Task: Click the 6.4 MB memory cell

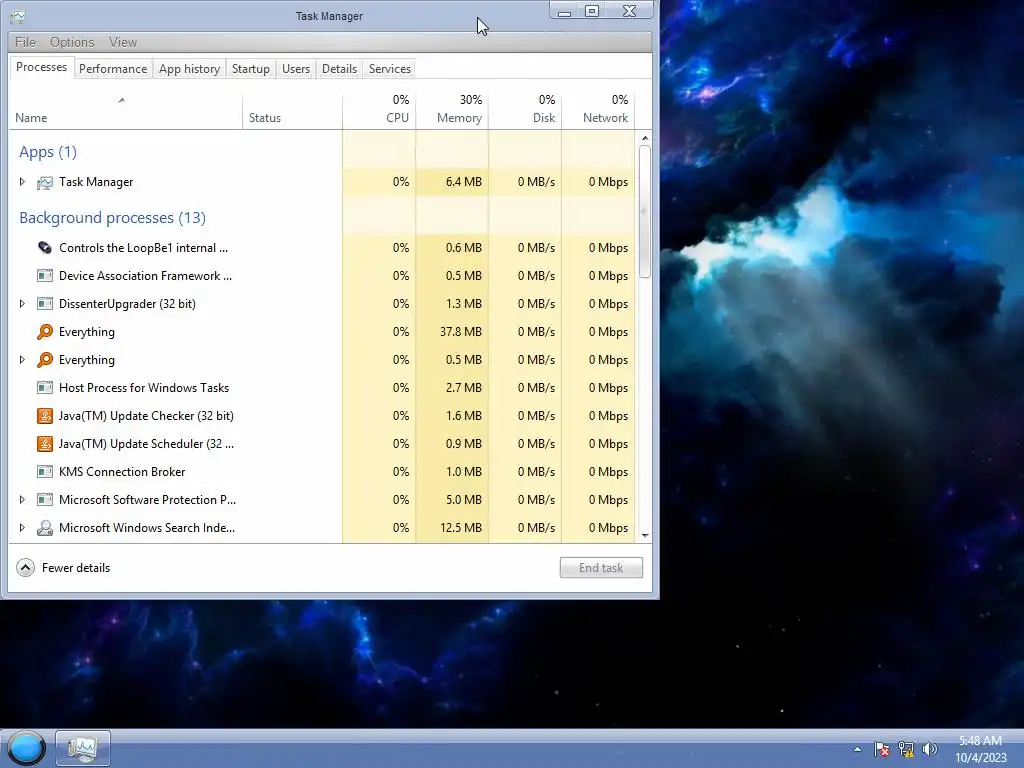Action: tap(452, 182)
